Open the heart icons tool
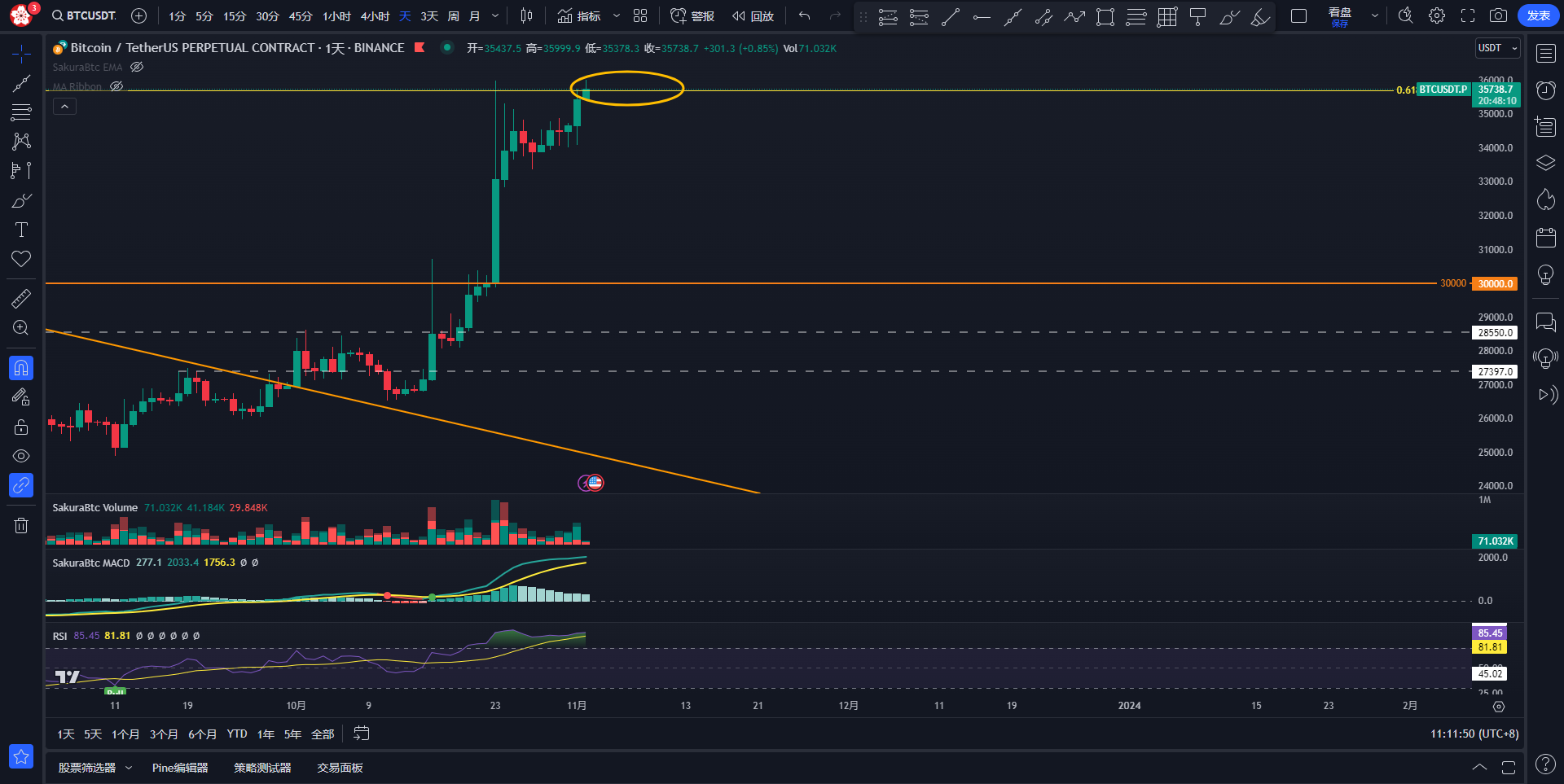The image size is (1564, 784). point(21,259)
